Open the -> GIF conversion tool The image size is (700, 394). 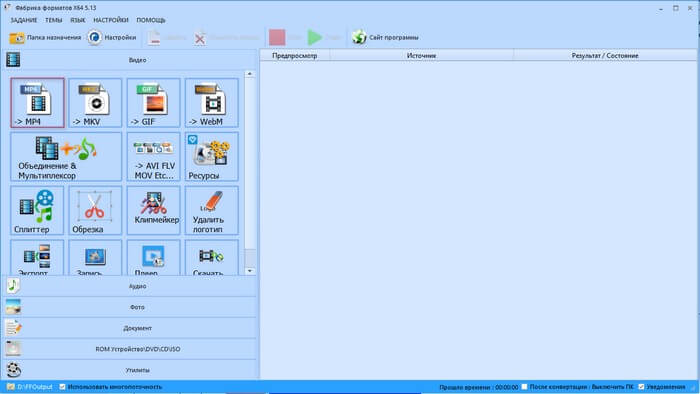click(x=154, y=103)
